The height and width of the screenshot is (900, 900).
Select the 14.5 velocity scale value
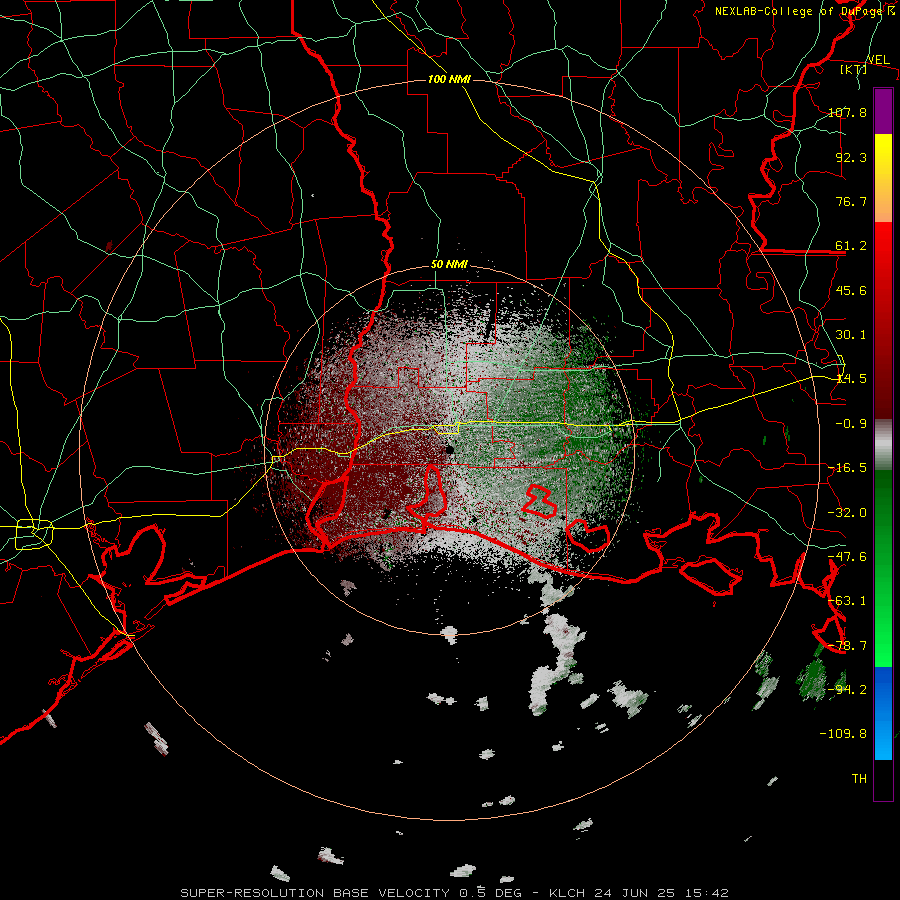(851, 379)
